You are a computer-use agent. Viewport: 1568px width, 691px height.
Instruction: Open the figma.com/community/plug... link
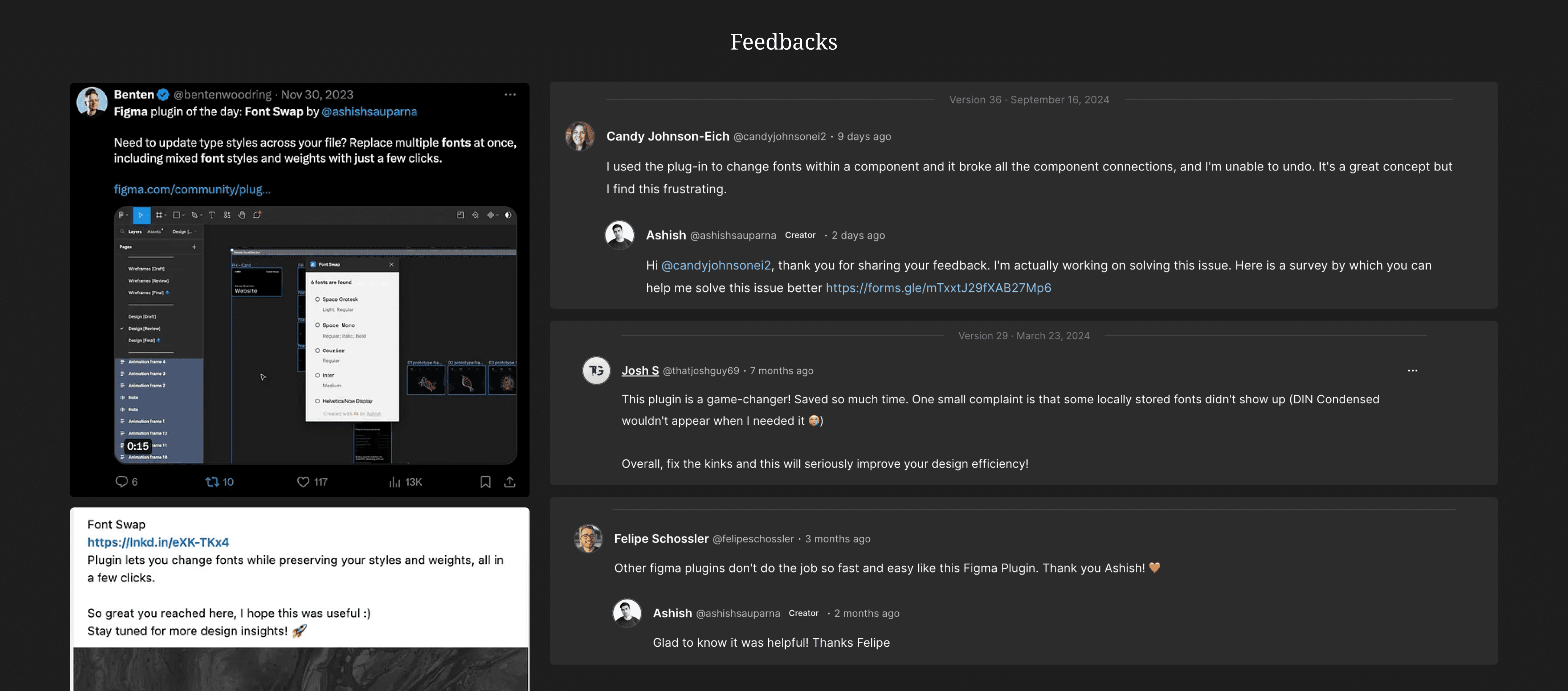[192, 189]
